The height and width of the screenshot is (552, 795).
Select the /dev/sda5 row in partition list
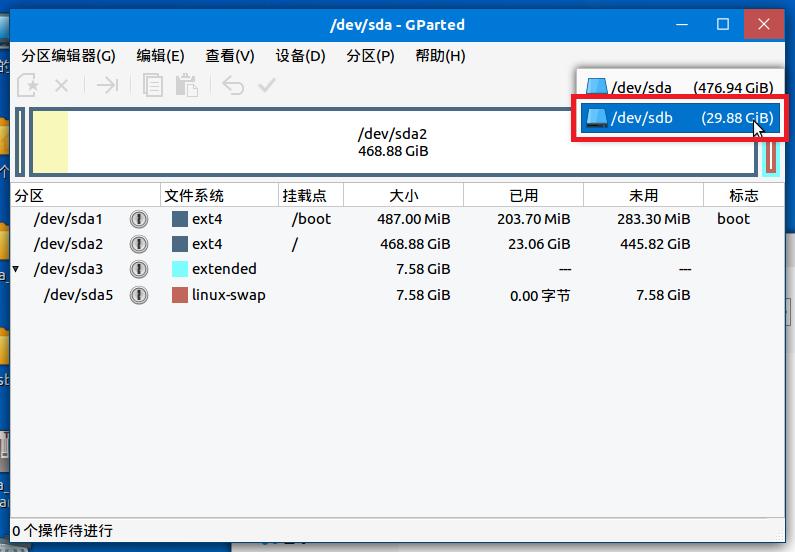point(398,295)
